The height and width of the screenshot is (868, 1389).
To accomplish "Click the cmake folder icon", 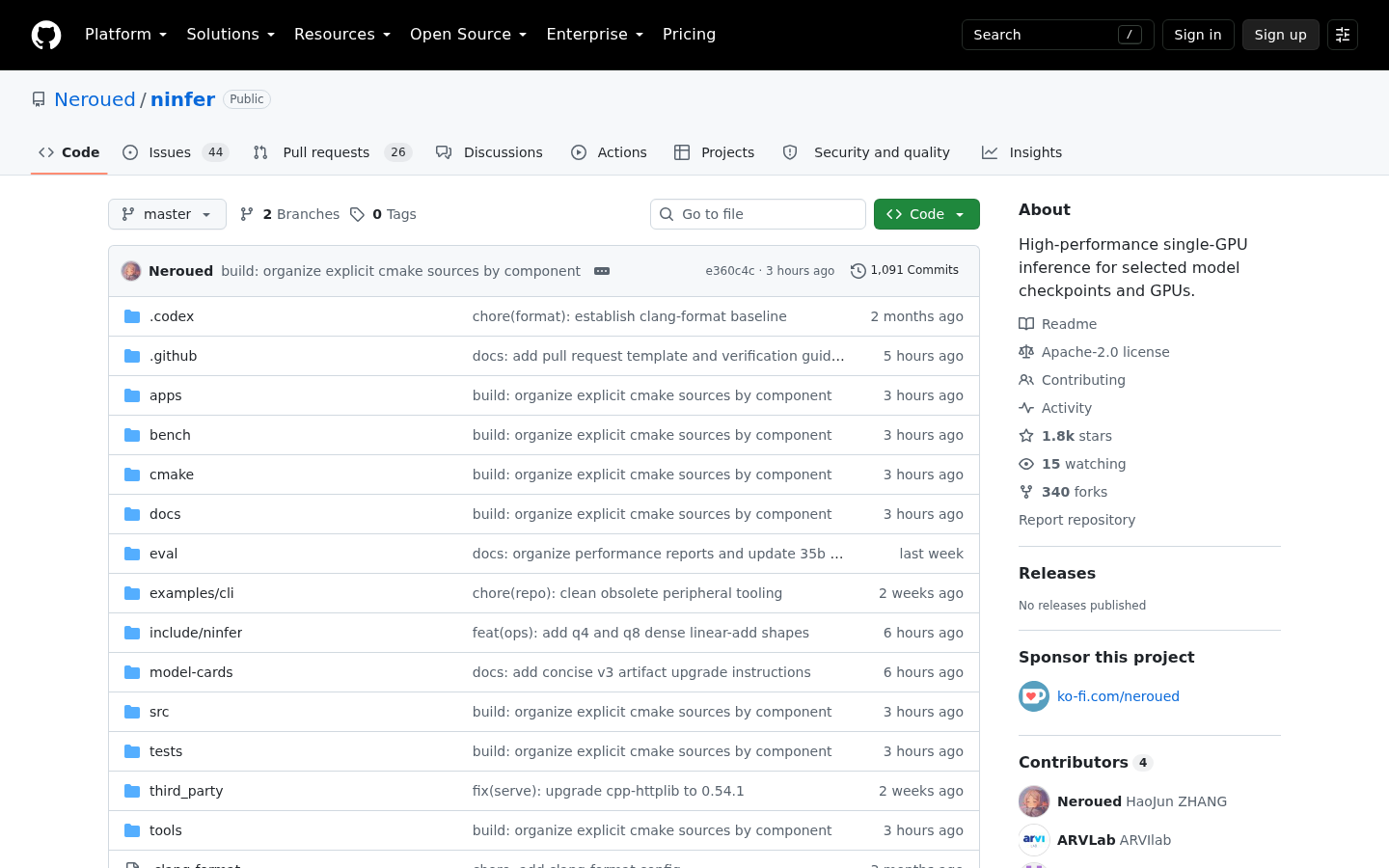I will pyautogui.click(x=132, y=475).
